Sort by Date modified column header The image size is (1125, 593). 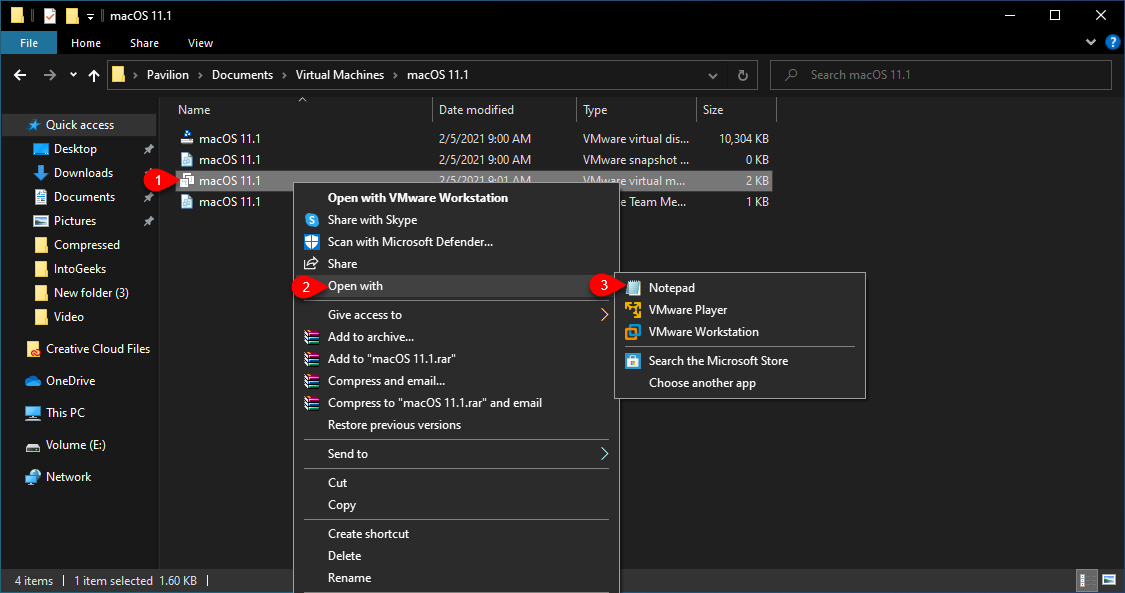click(504, 110)
